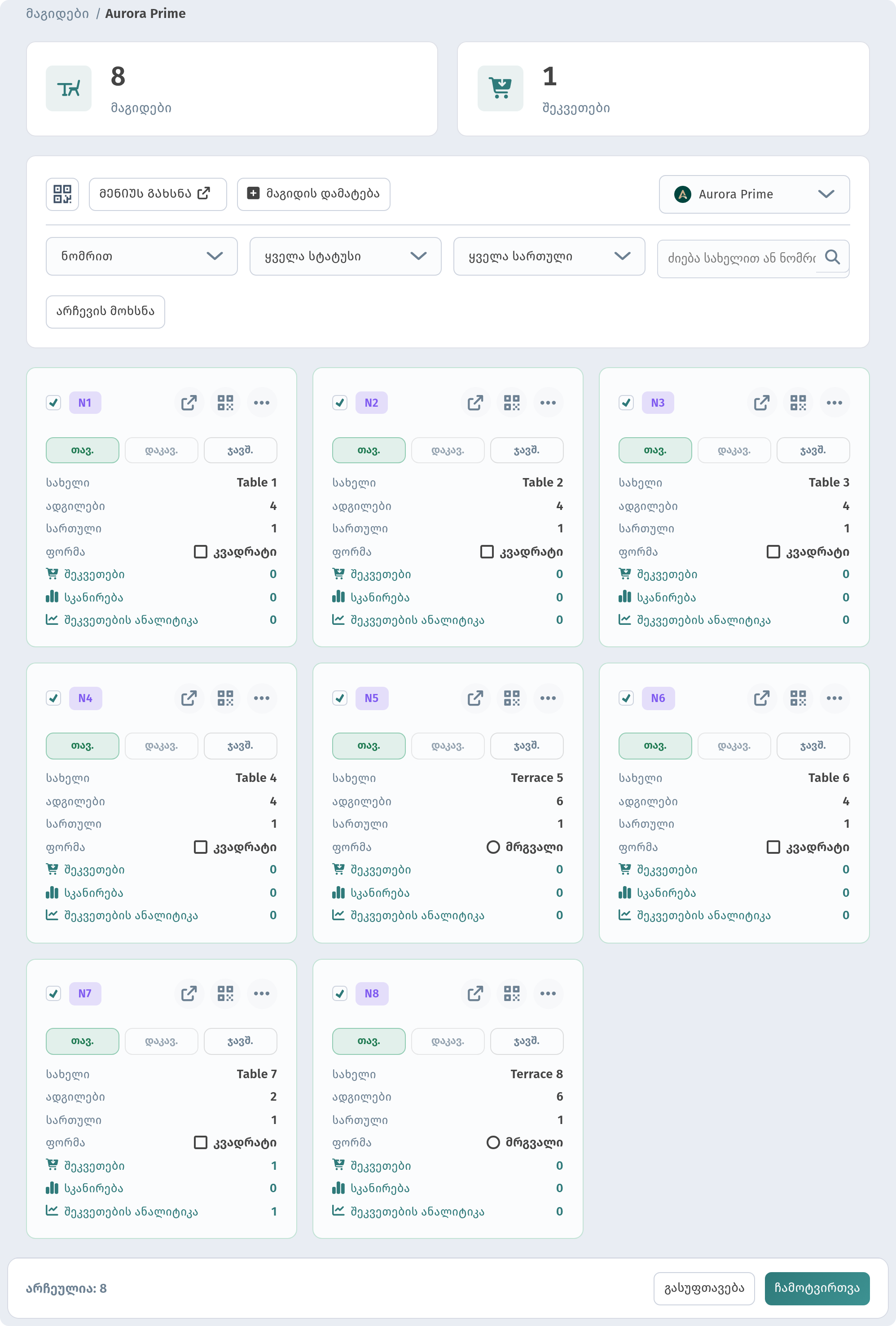The width and height of the screenshot is (896, 1326).
Task: Click 'არჩევის მოხსნა' deselect button
Action: [x=105, y=312]
